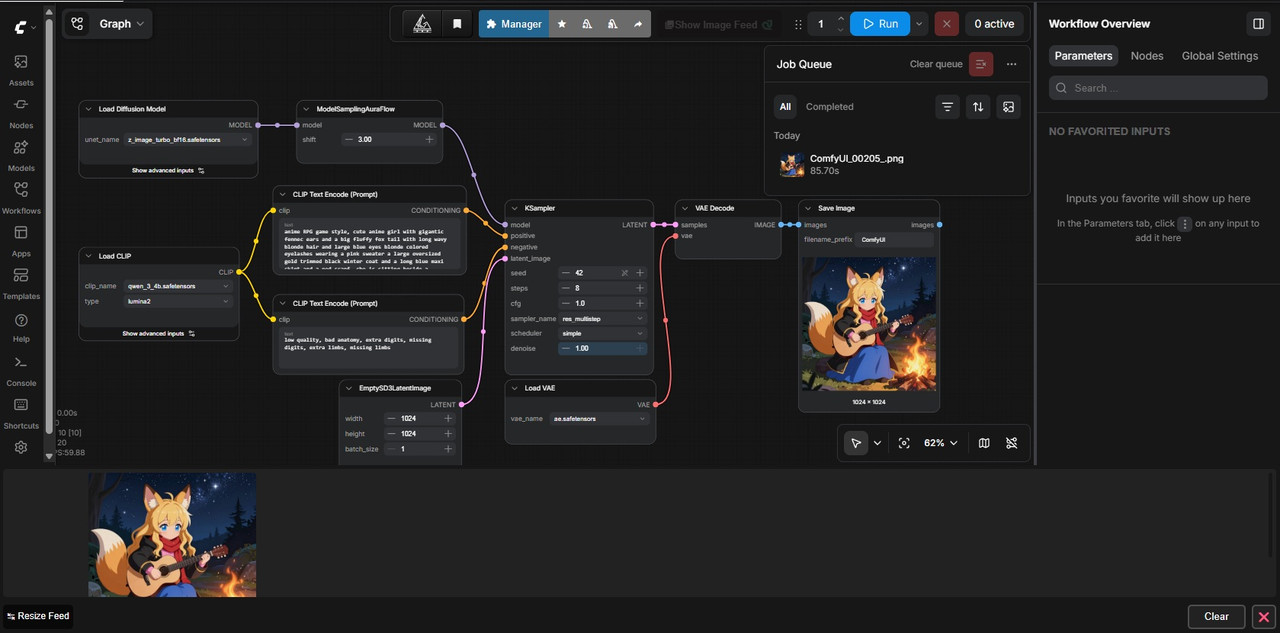Open the settings gear in sidebar
The width and height of the screenshot is (1280, 633).
click(x=21, y=447)
